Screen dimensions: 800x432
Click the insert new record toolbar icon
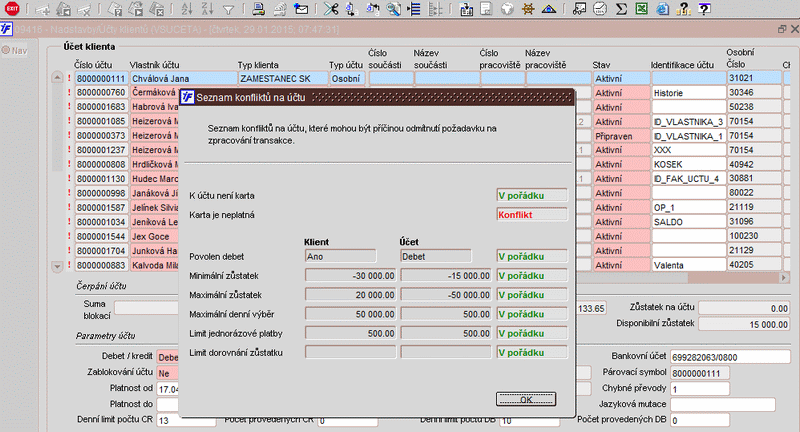[x=42, y=9]
